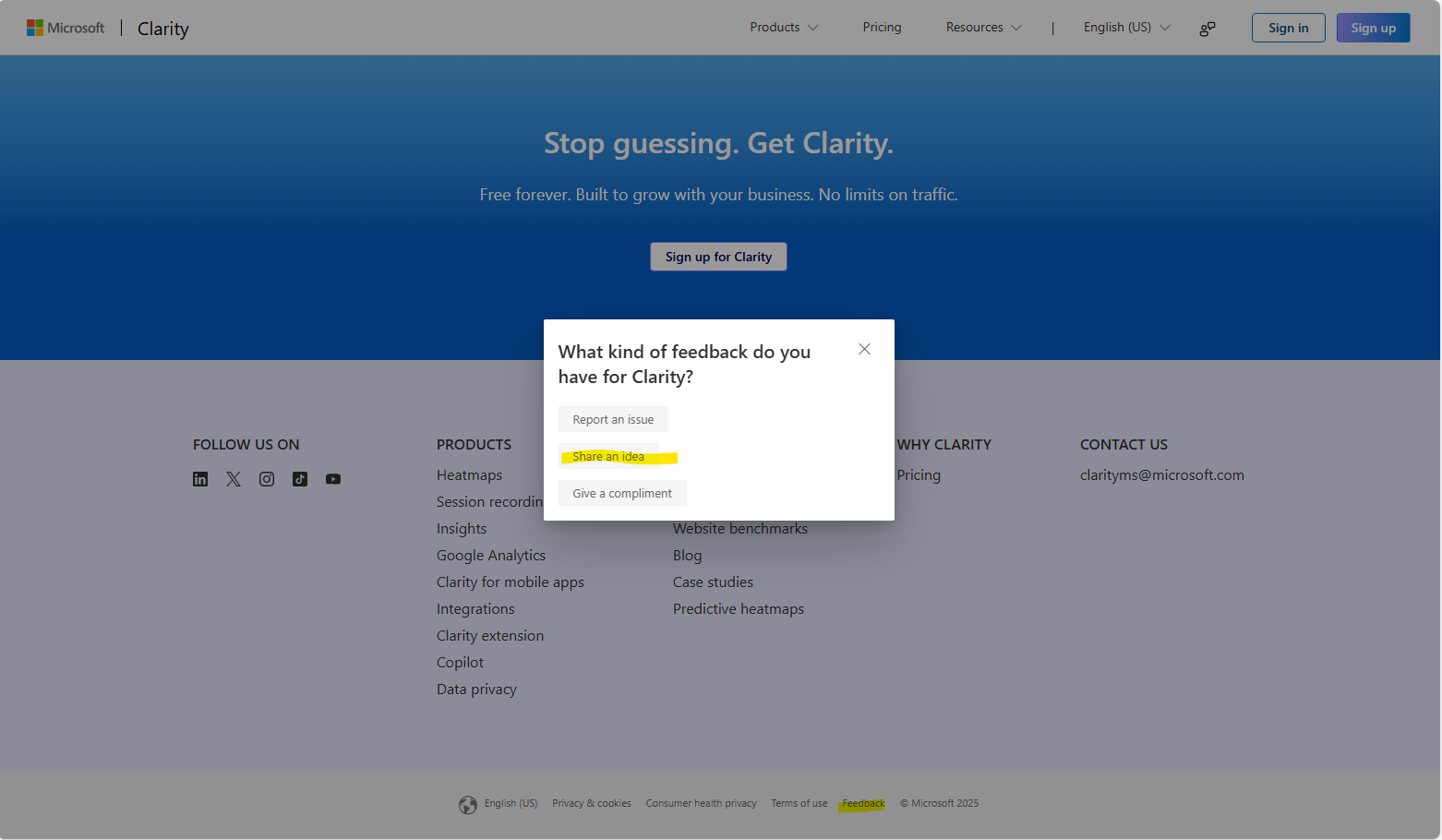Click the feedback dialog question heading
The width and height of the screenshot is (1442, 840).
[x=684, y=365]
